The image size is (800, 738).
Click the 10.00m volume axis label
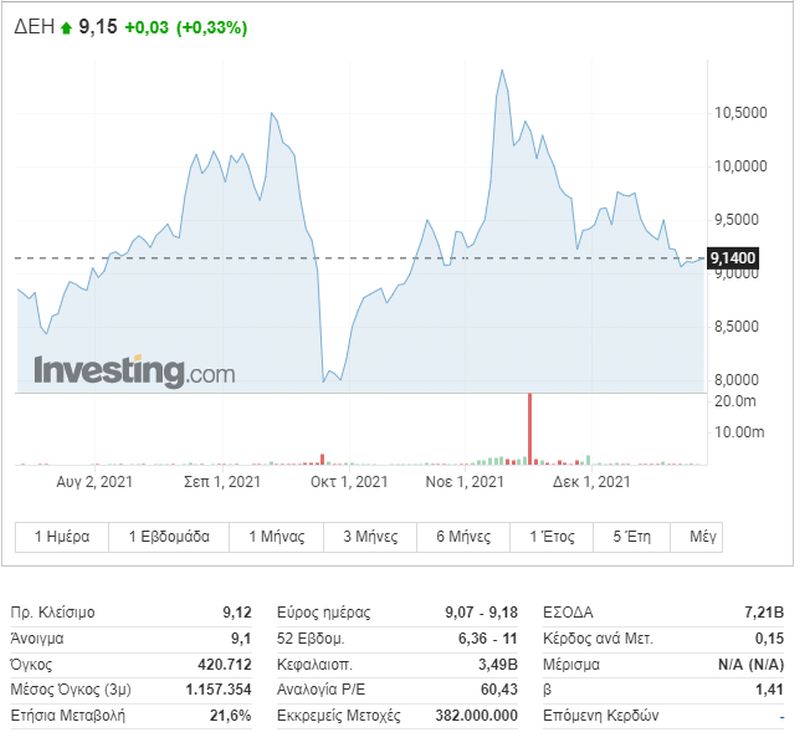coord(739,432)
